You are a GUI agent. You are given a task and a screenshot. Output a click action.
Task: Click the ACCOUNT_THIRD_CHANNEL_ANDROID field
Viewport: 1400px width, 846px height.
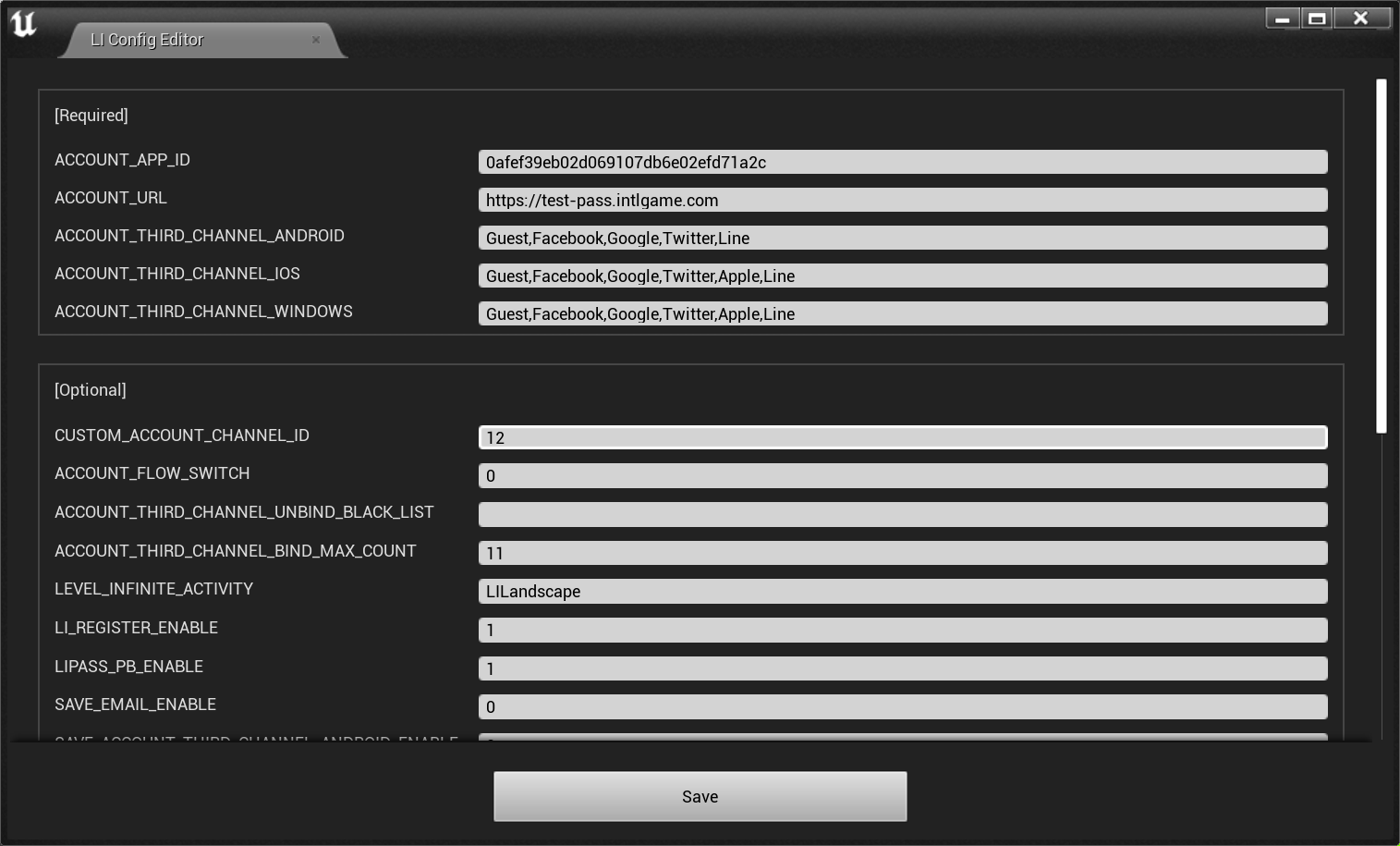point(902,238)
